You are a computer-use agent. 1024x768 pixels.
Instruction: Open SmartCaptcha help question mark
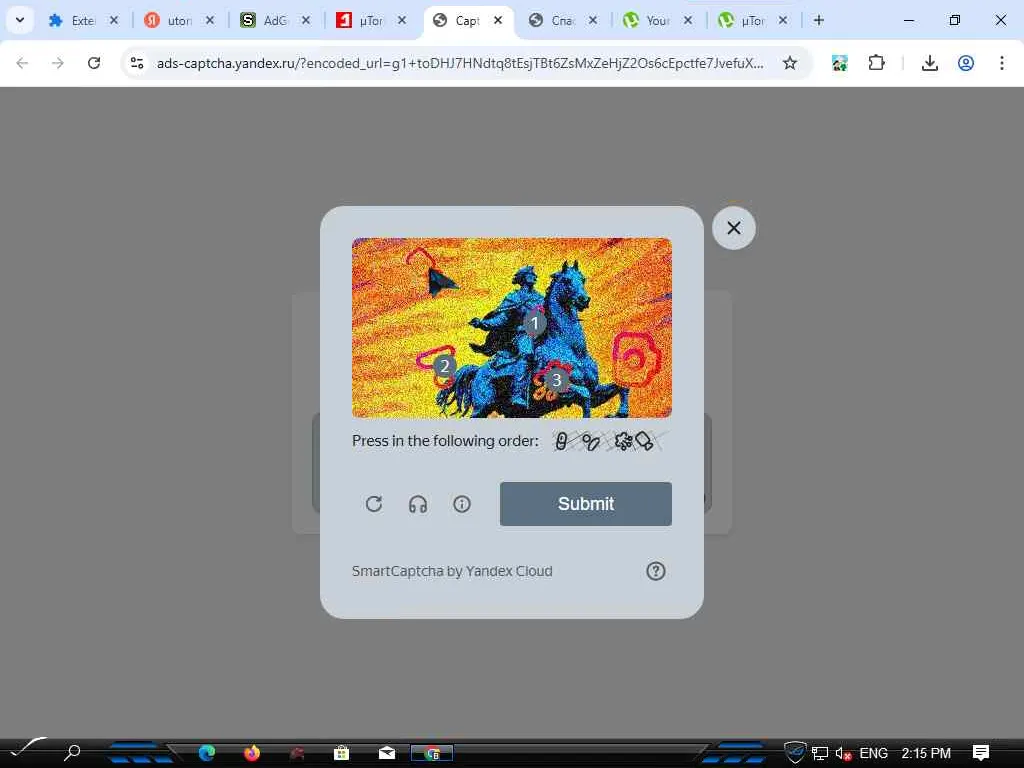pyautogui.click(x=656, y=571)
